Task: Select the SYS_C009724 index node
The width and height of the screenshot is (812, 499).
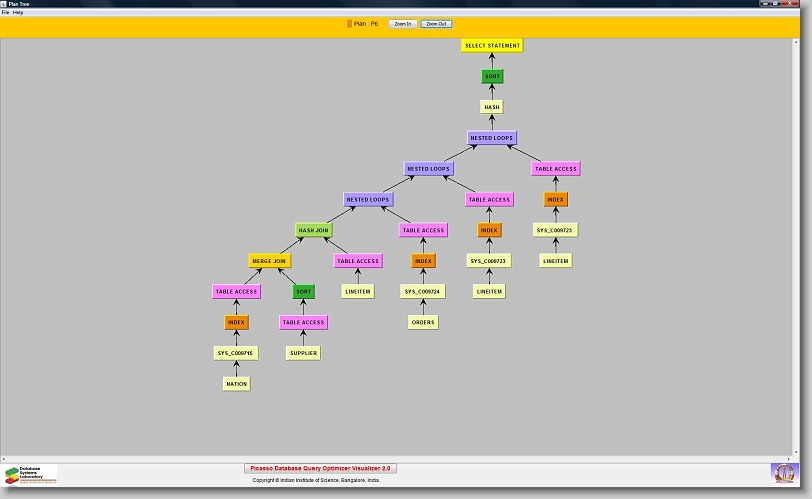Action: (x=423, y=292)
